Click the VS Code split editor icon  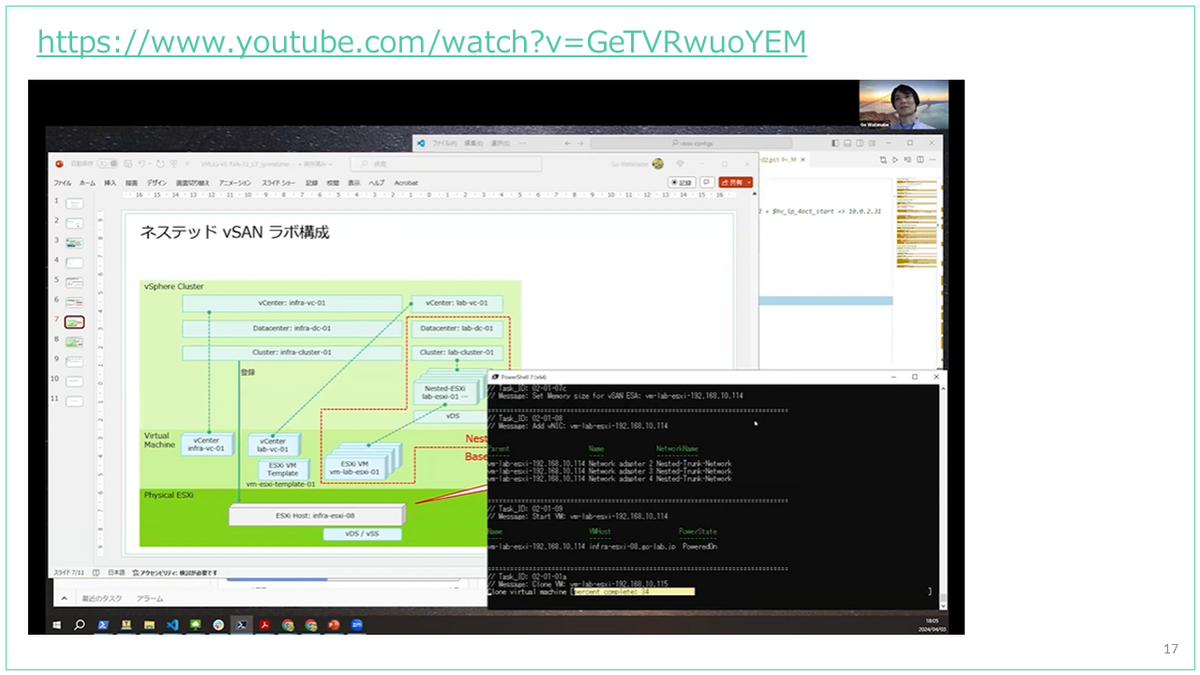920,160
